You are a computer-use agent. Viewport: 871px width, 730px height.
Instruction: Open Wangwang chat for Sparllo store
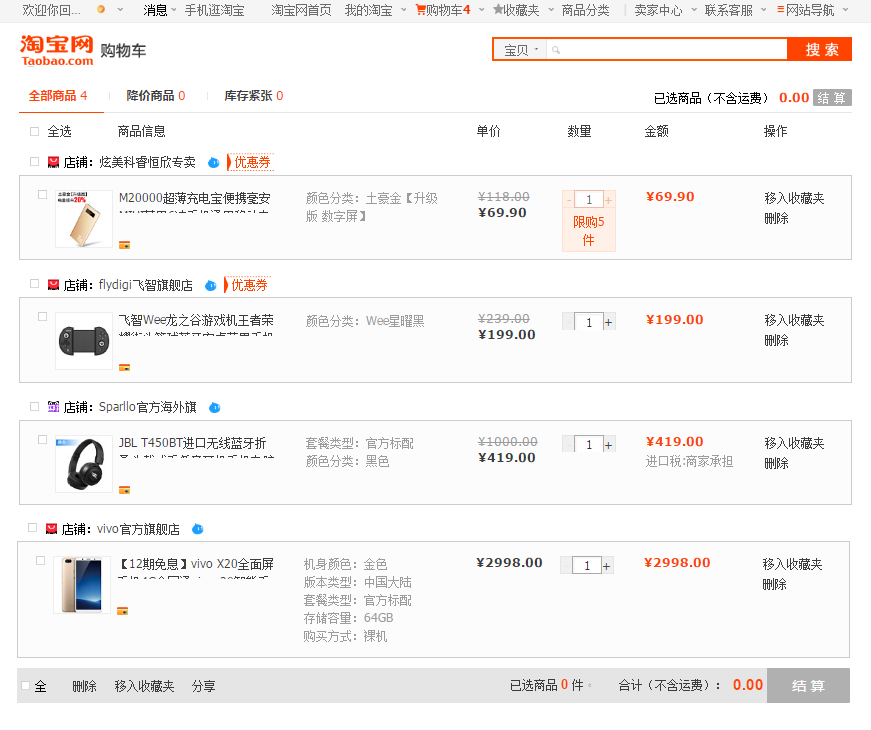pos(214,408)
